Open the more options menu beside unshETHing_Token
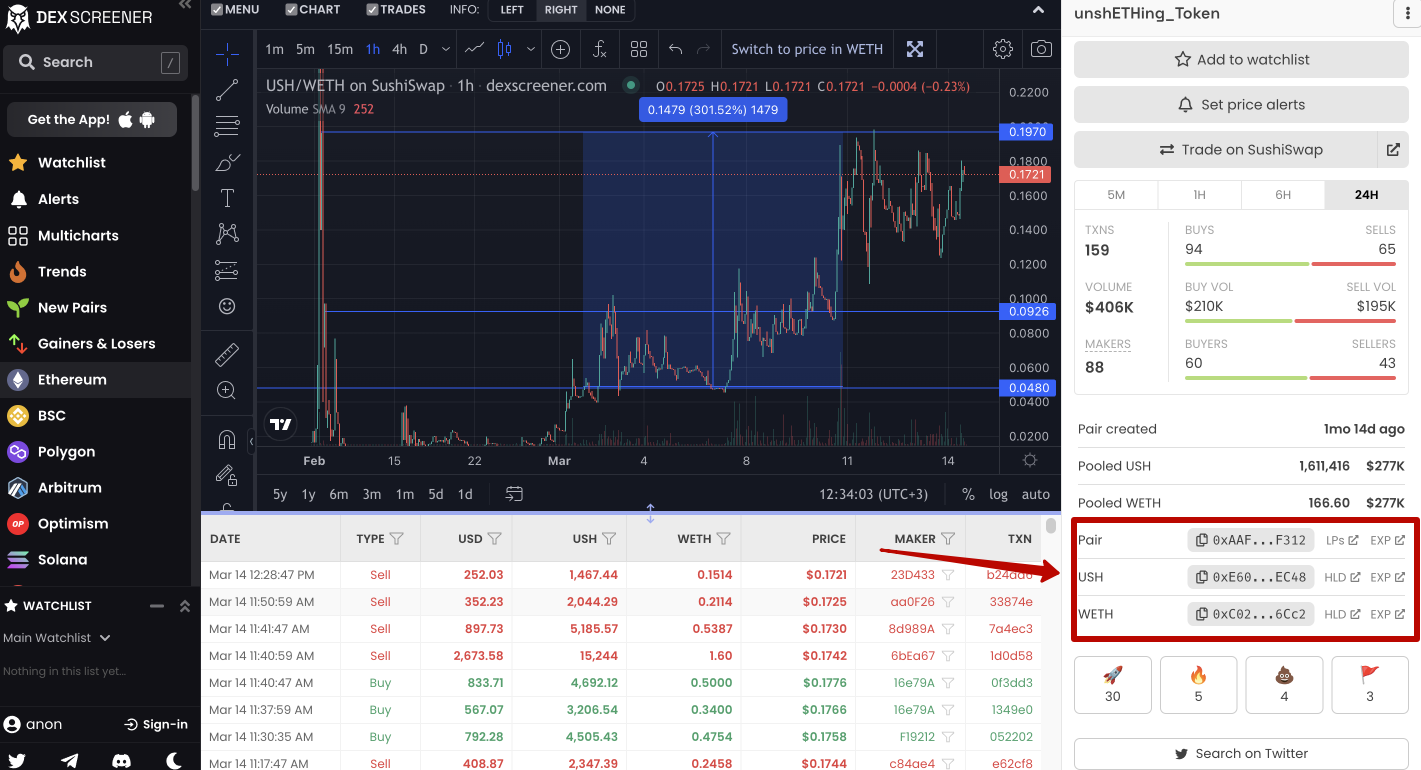Image resolution: width=1421 pixels, height=770 pixels. tap(1408, 14)
